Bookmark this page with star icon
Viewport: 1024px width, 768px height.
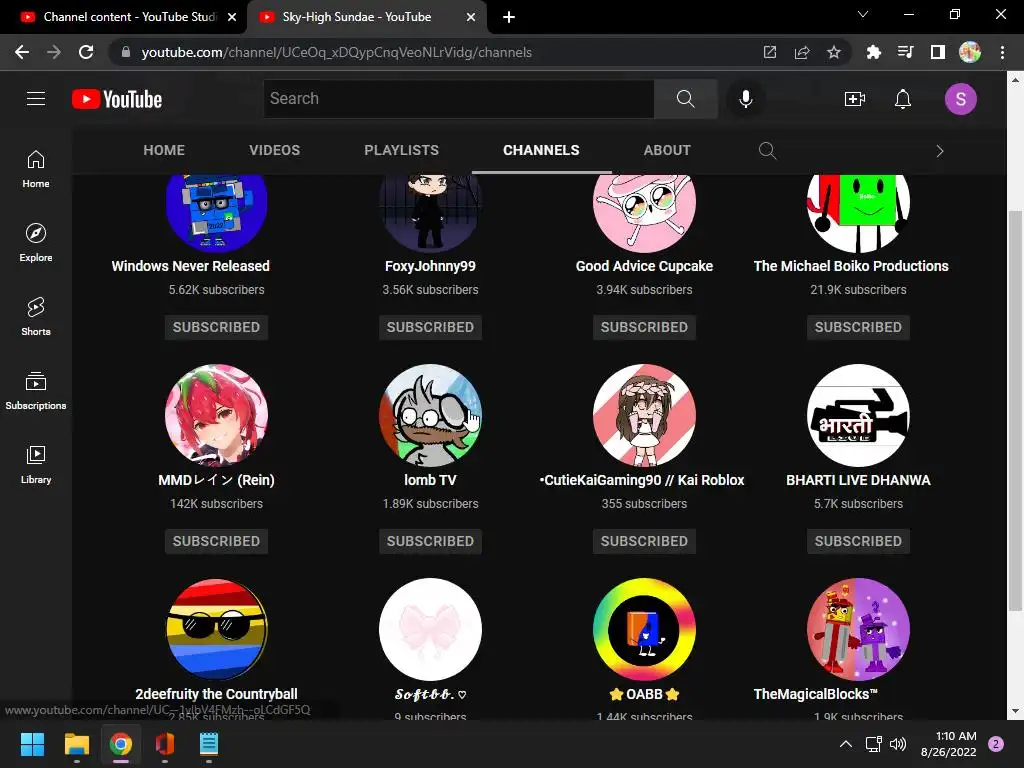833,52
